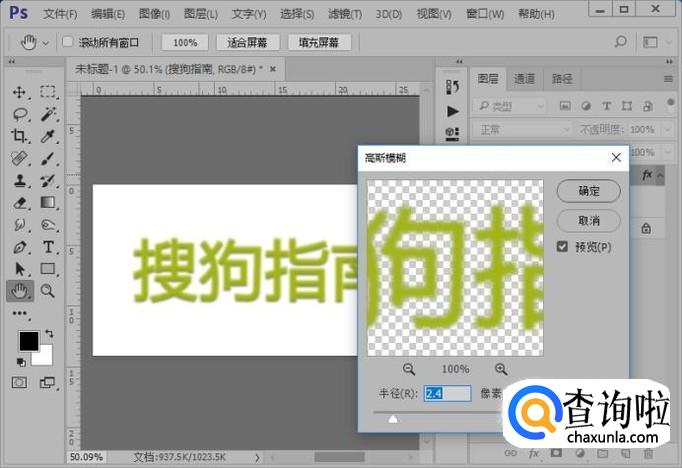Screen dimensions: 682x468
Task: Select the Rectangular Marquee tool
Action: [48, 92]
